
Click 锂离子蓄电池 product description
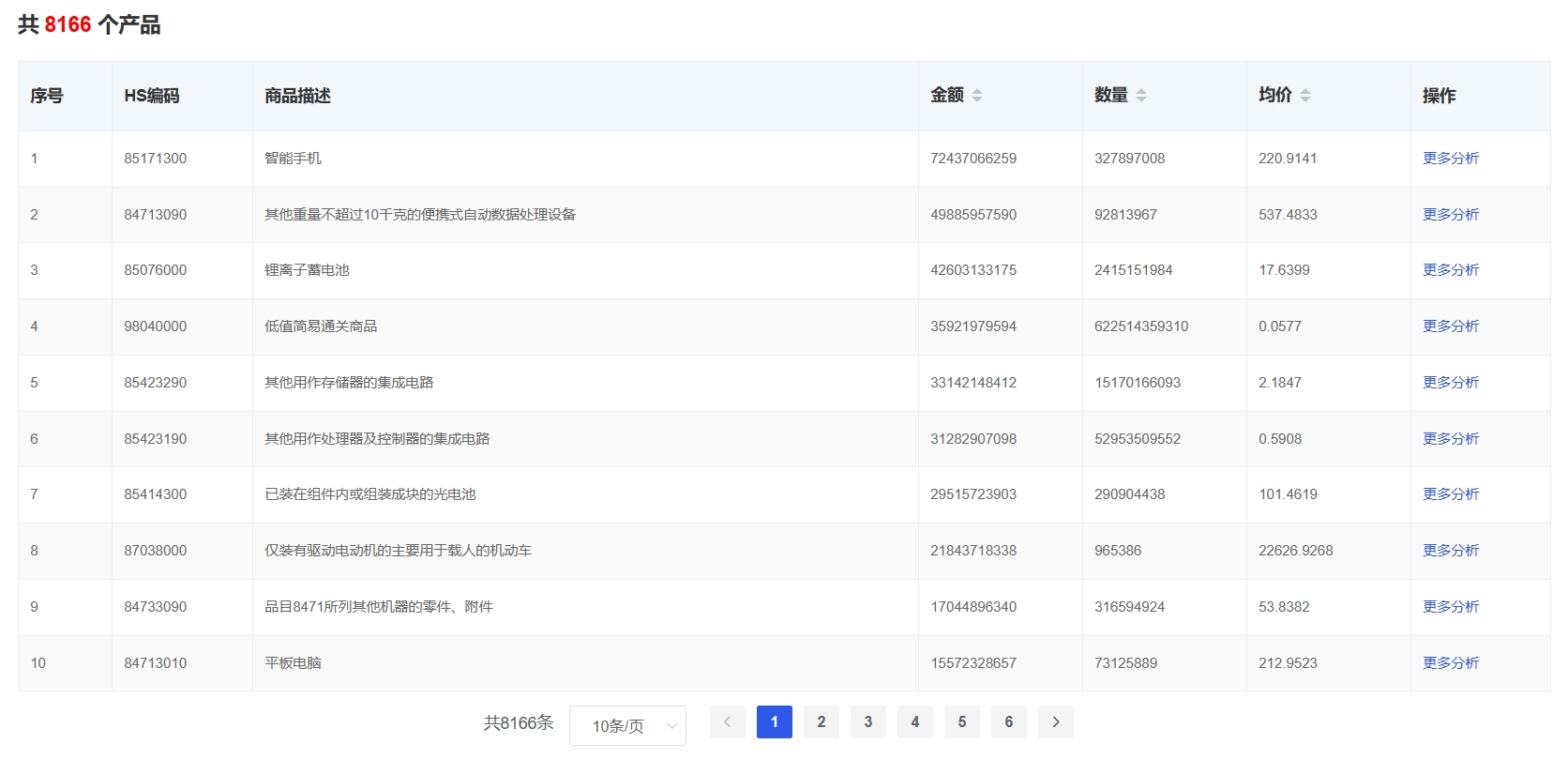pos(307,270)
